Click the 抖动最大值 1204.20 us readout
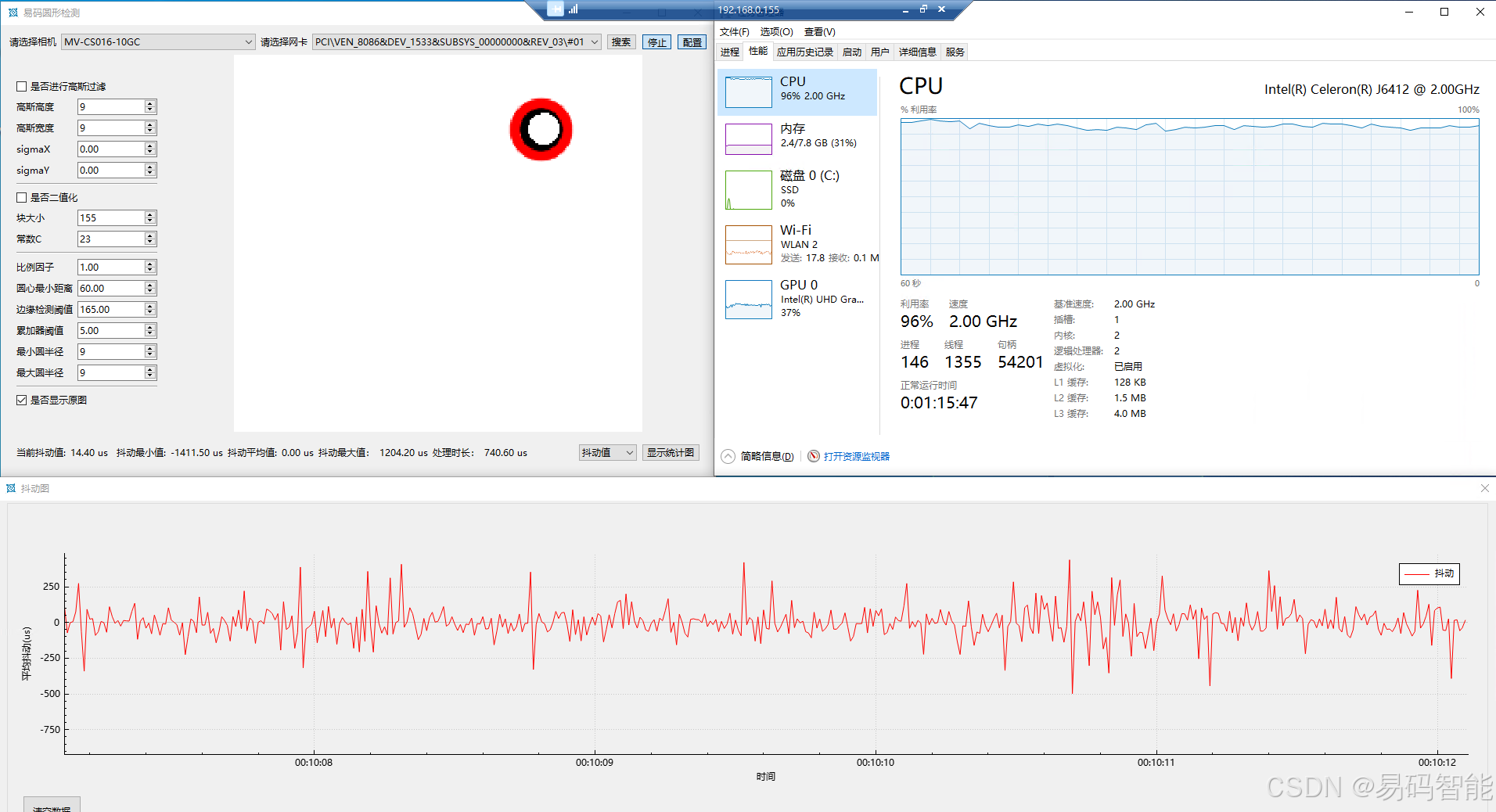The image size is (1496, 812). click(373, 452)
